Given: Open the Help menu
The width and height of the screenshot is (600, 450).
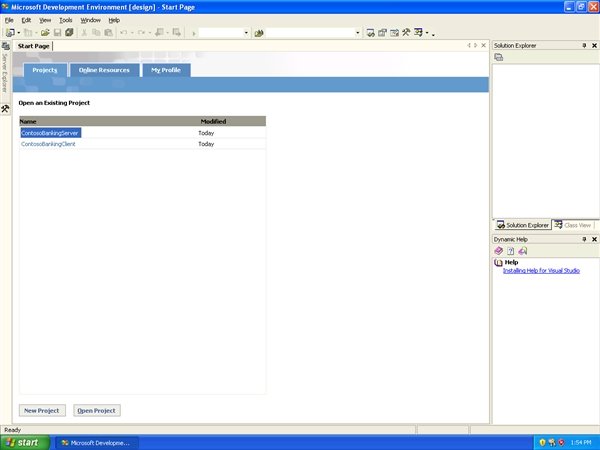Looking at the screenshot, I should pyautogui.click(x=114, y=20).
